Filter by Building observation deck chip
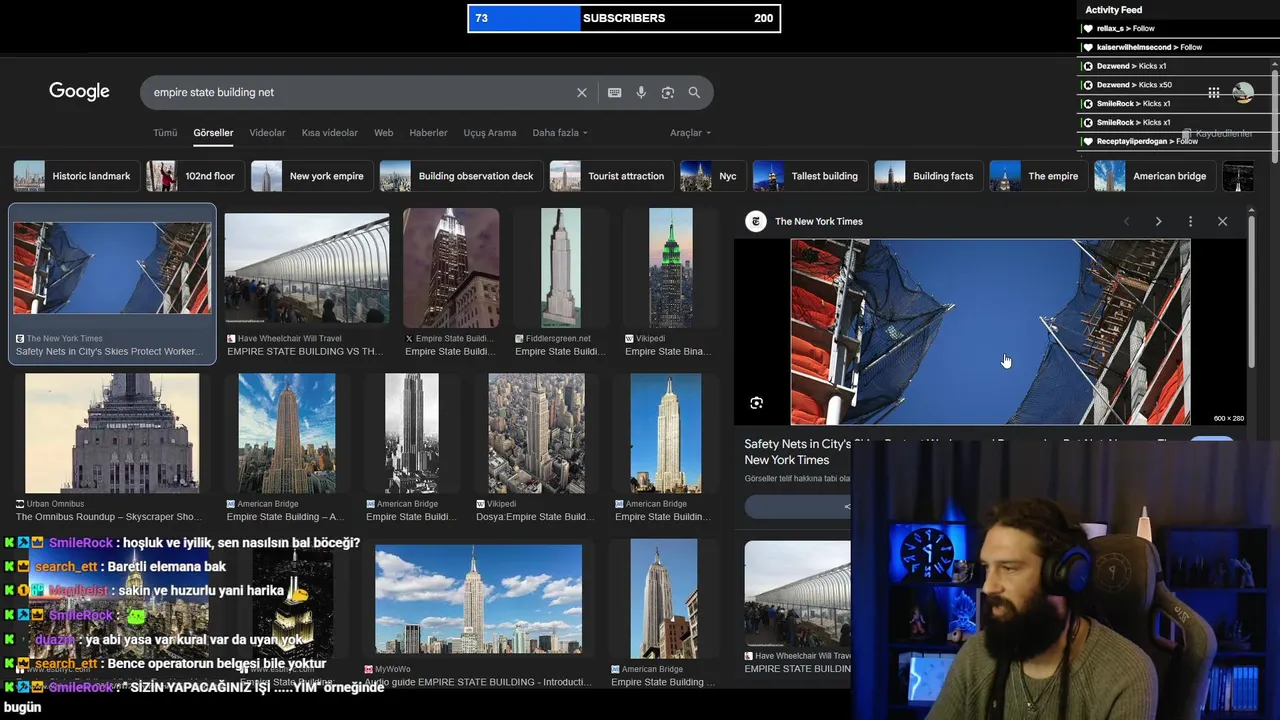The height and width of the screenshot is (720, 1280). [x=461, y=176]
